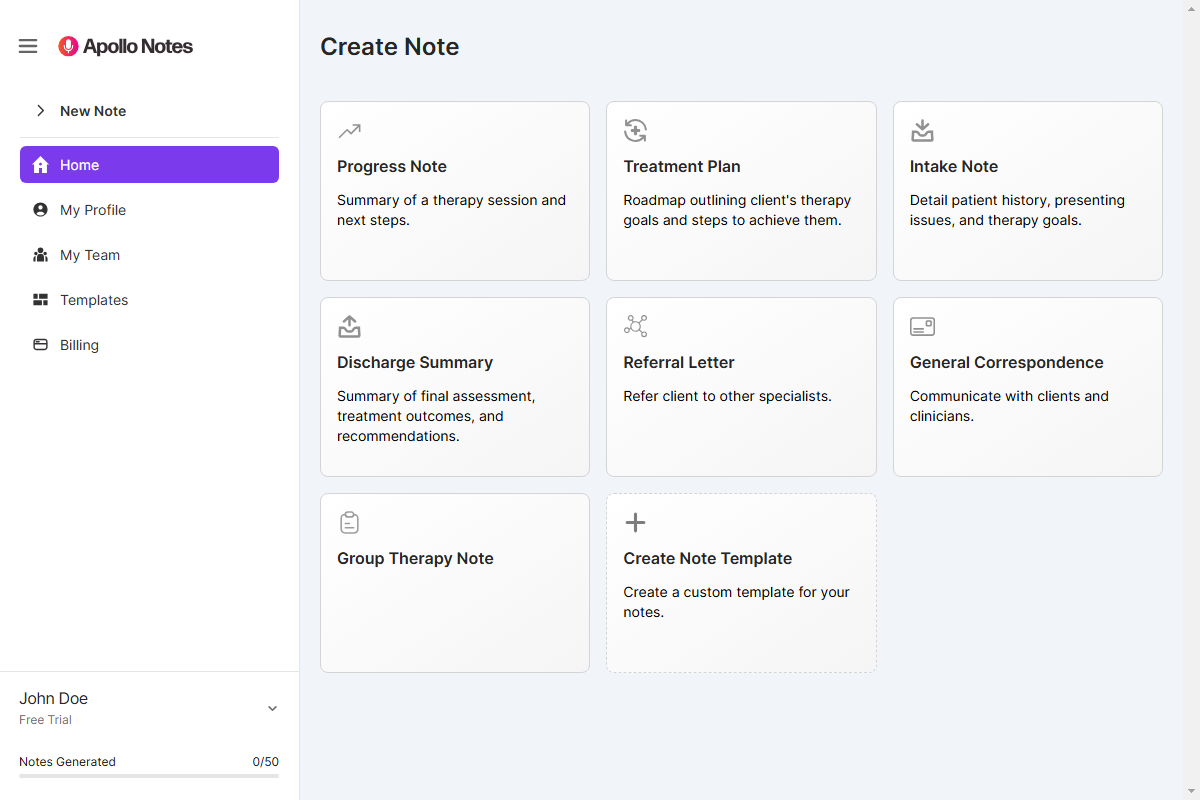
Task: Expand the John Doe account menu
Action: [271, 707]
